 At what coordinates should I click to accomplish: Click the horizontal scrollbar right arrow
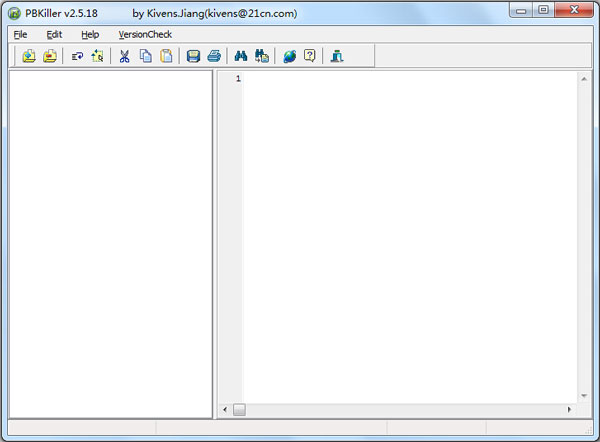click(569, 409)
